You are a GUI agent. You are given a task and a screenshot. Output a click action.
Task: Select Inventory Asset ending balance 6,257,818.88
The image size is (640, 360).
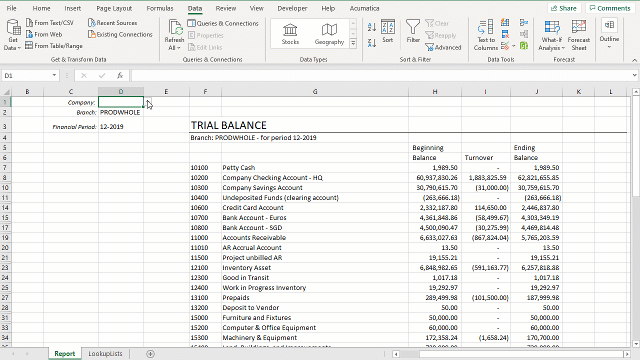click(x=536, y=268)
